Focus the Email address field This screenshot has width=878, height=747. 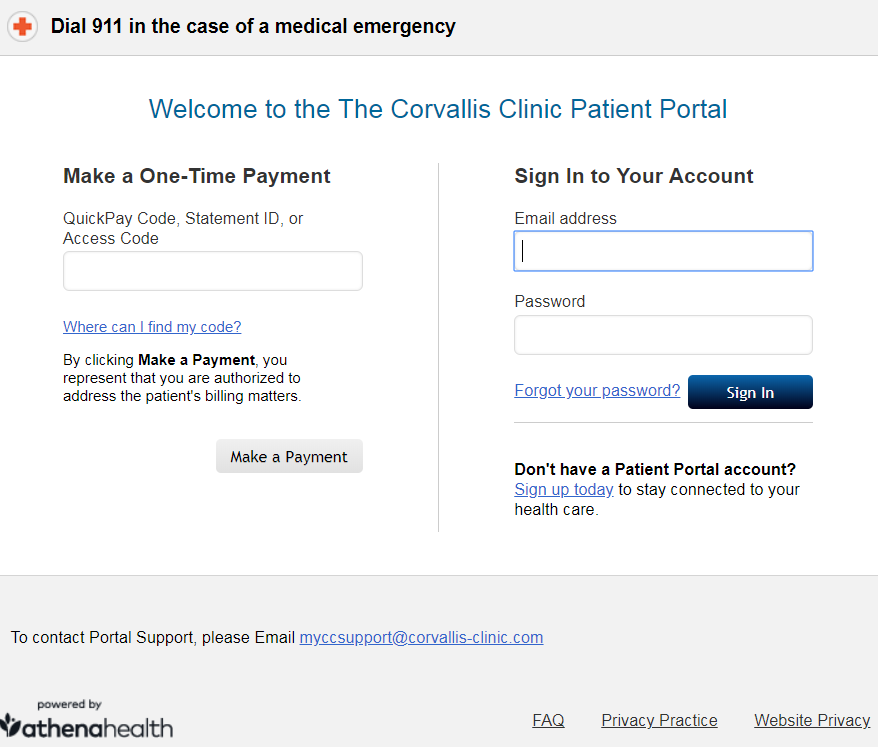coord(663,251)
